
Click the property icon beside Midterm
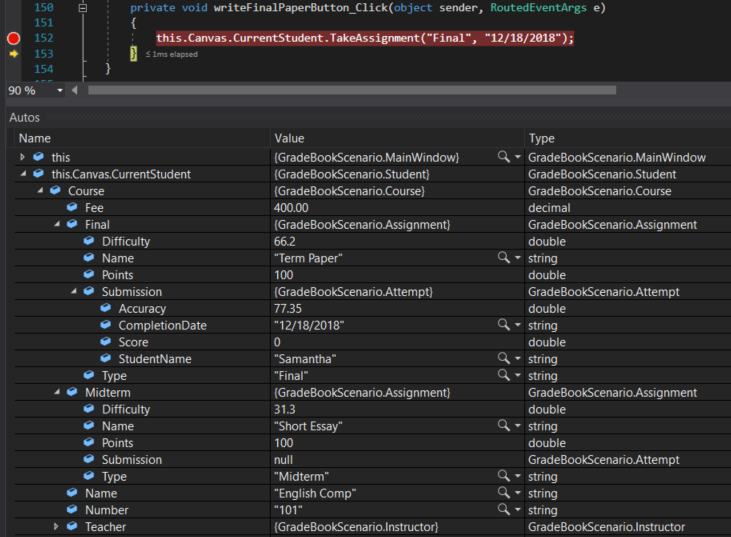click(x=72, y=392)
